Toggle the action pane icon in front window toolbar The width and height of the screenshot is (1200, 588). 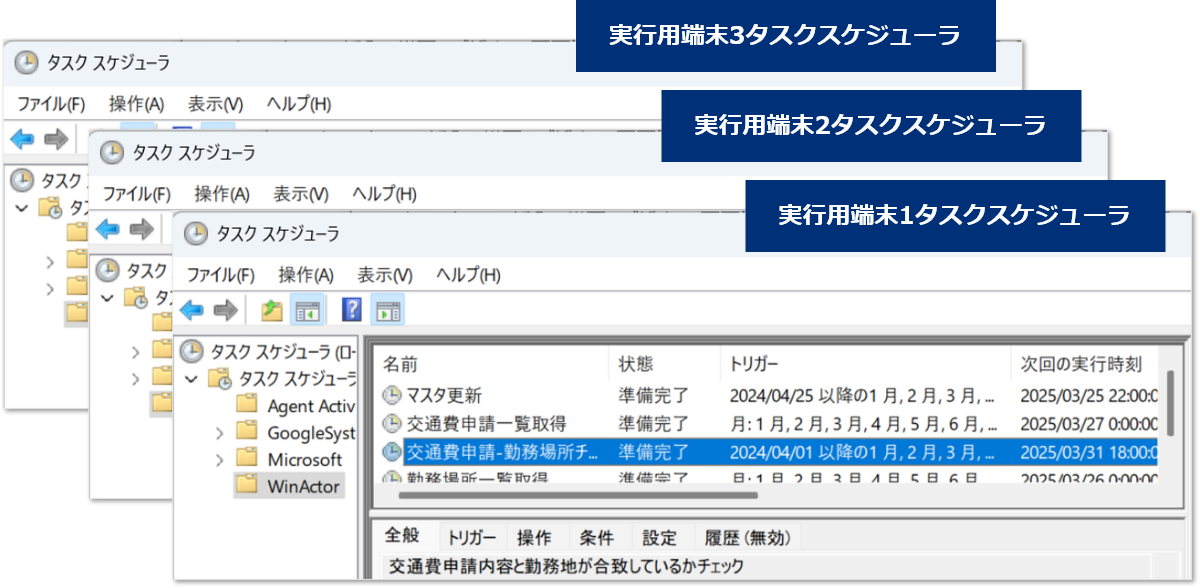[x=386, y=311]
